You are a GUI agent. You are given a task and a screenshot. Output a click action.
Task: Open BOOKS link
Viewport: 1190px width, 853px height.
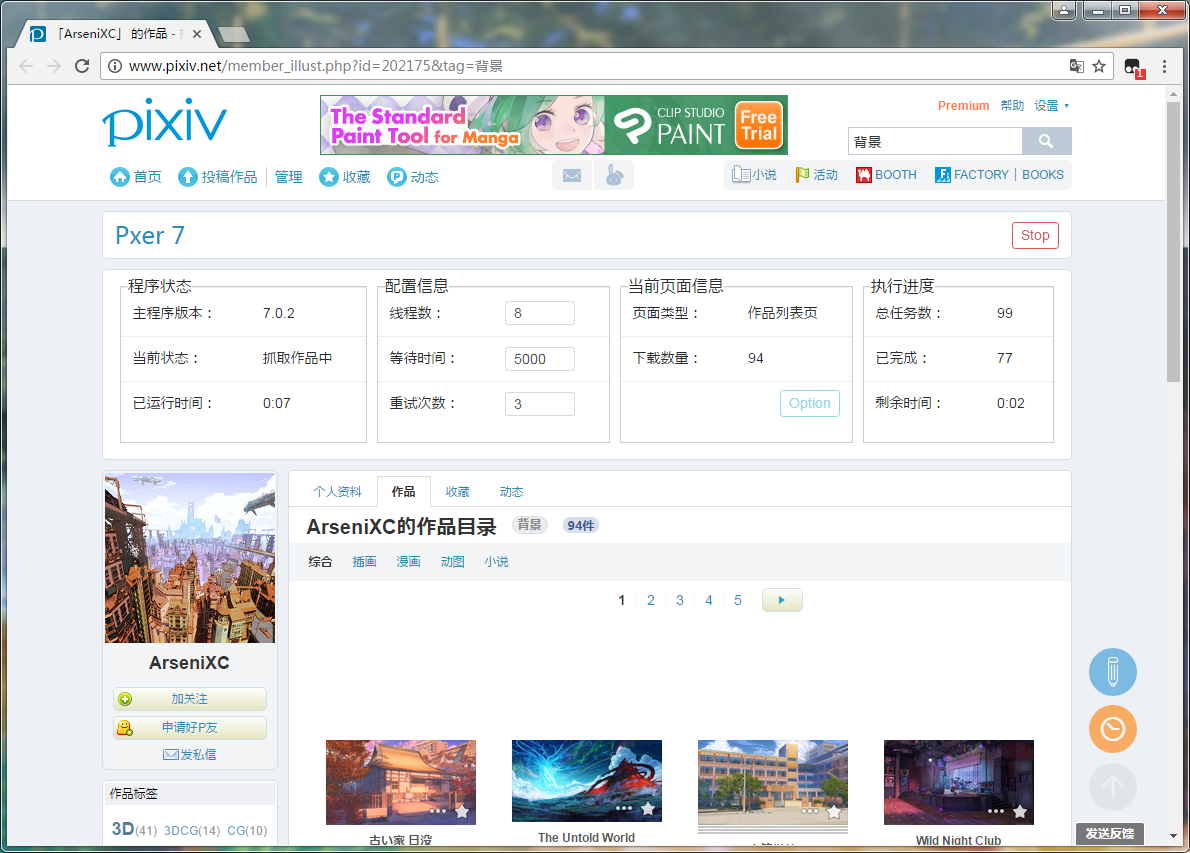click(1043, 175)
